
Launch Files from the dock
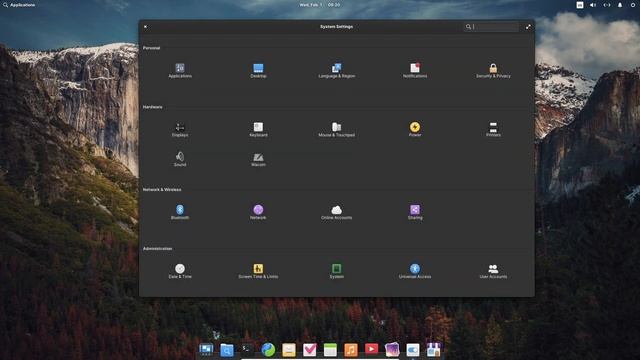(x=227, y=349)
